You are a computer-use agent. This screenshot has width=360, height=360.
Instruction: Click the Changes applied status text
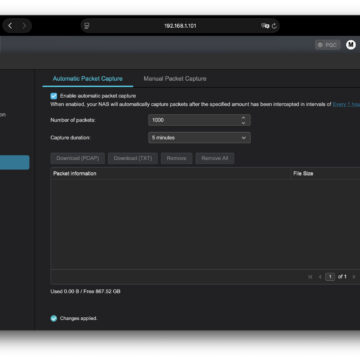click(78, 318)
